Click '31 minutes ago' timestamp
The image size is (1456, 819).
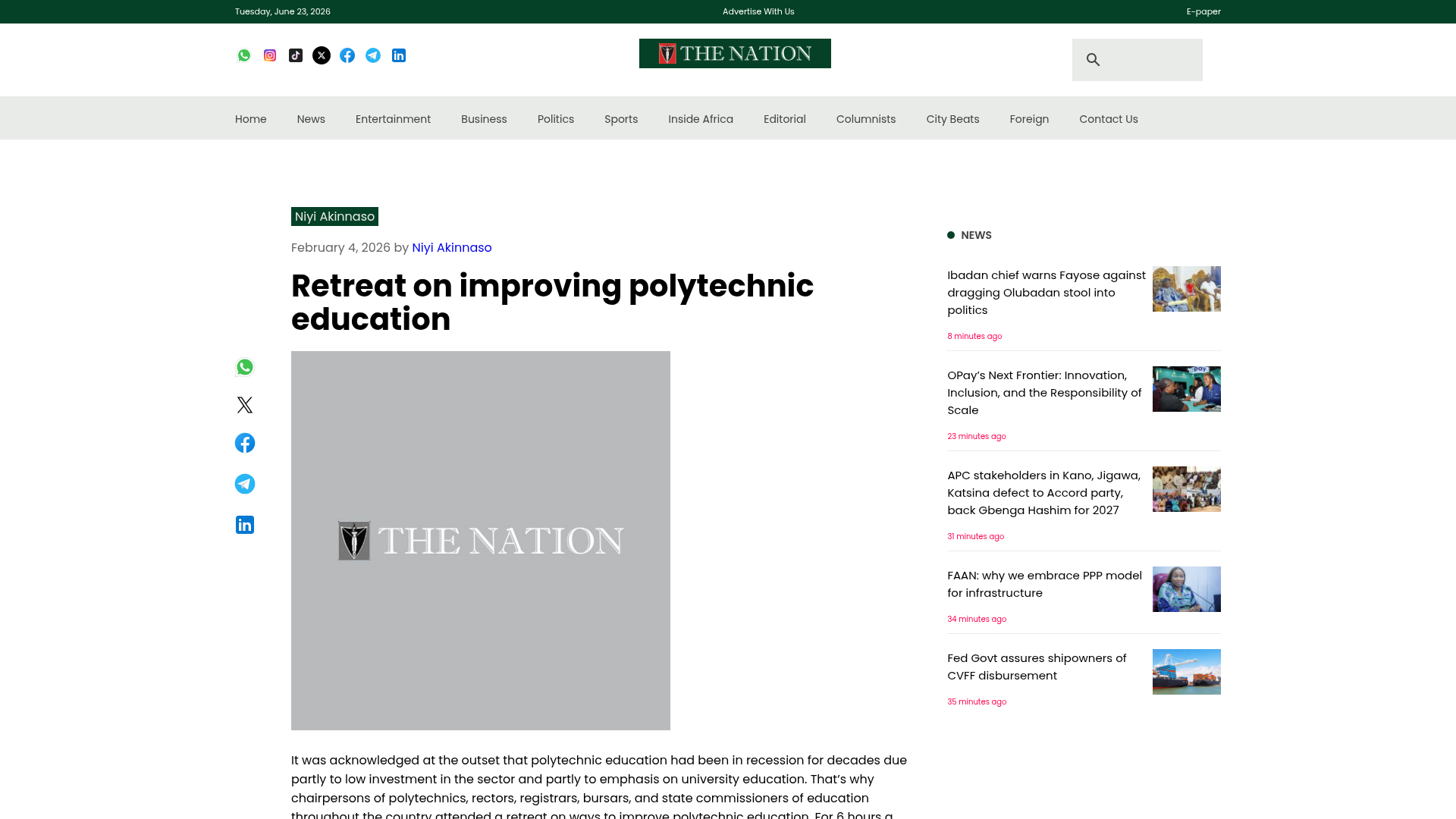pos(975,536)
